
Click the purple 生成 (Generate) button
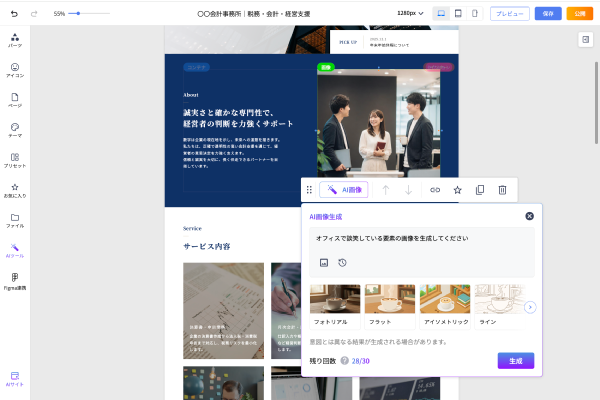[516, 361]
